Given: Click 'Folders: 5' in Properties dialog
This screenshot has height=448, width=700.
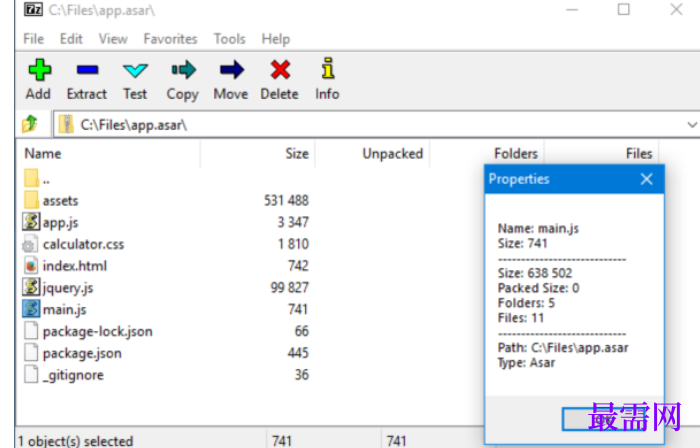Looking at the screenshot, I should coord(526,303).
